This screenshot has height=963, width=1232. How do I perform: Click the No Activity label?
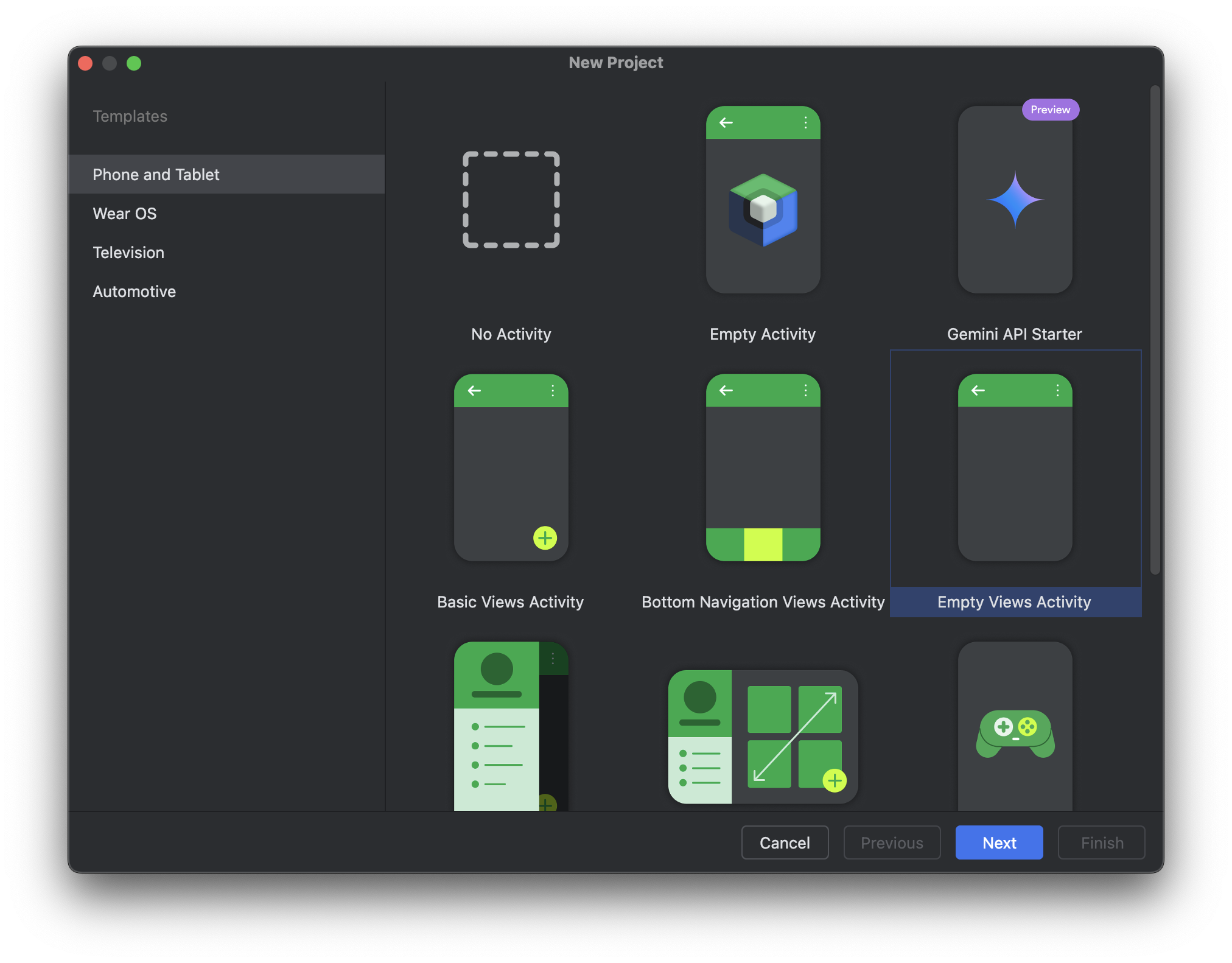pos(511,334)
